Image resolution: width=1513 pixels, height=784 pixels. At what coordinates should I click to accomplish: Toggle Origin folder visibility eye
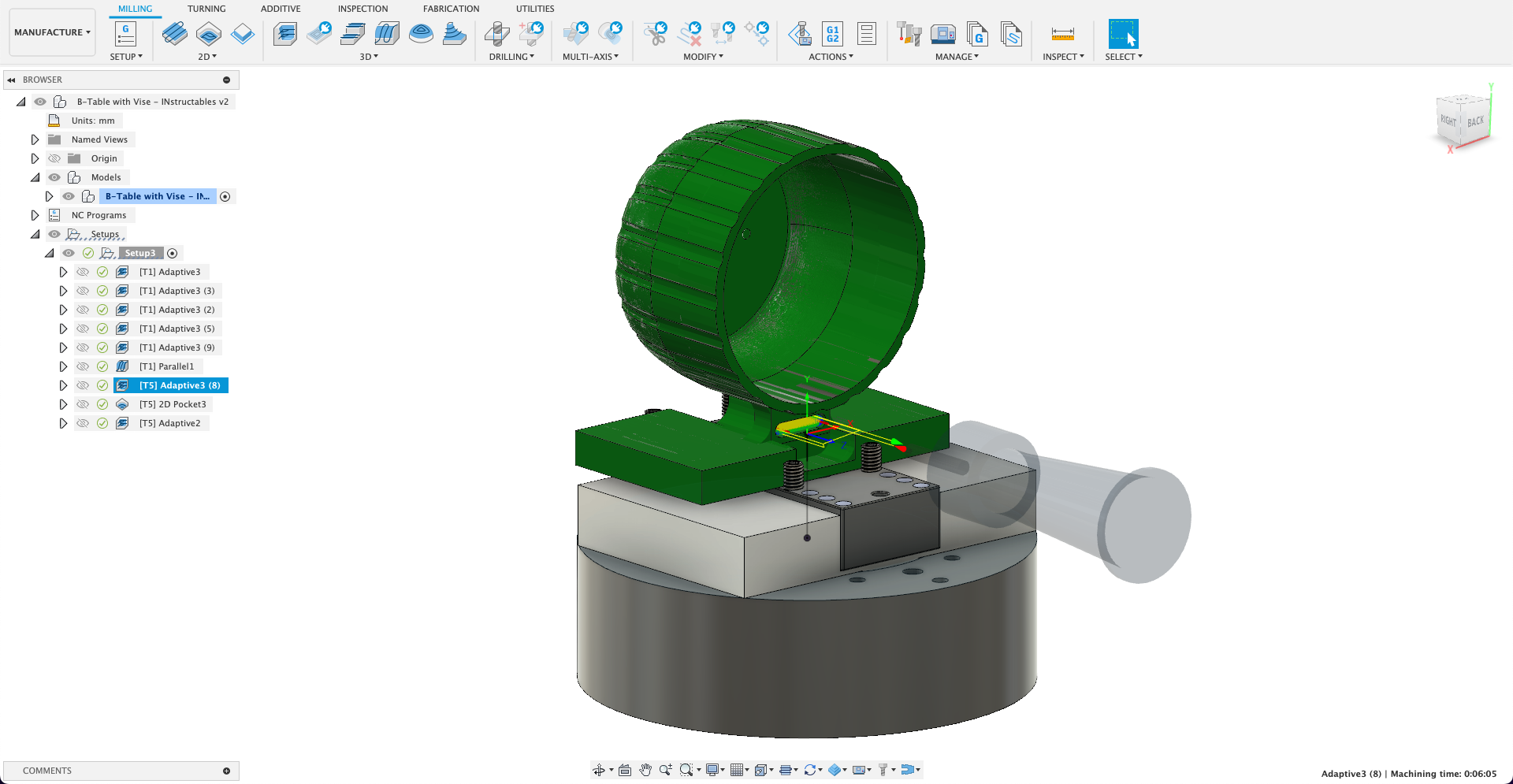tap(54, 158)
